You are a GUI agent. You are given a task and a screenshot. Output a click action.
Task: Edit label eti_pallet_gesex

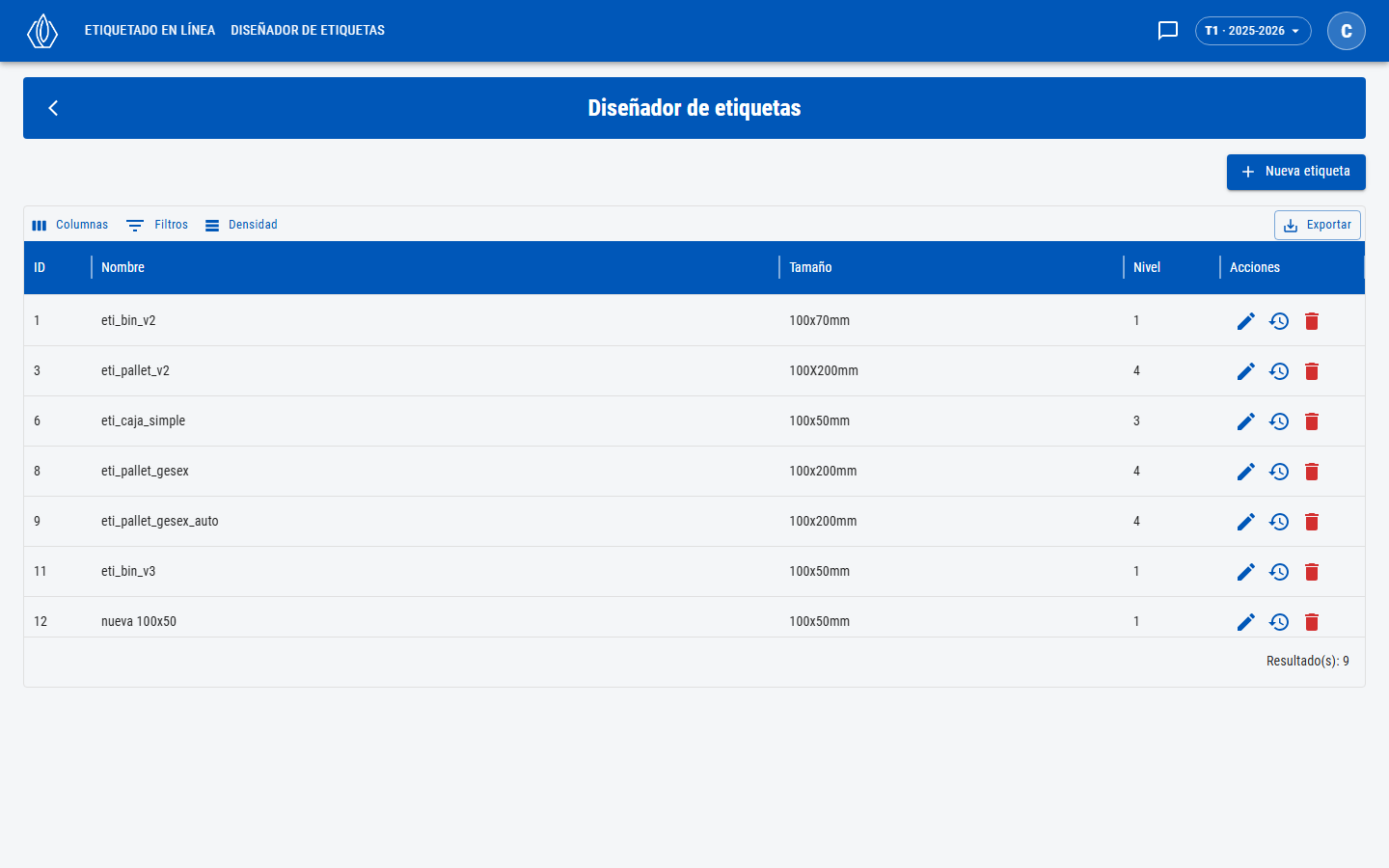click(x=1246, y=472)
